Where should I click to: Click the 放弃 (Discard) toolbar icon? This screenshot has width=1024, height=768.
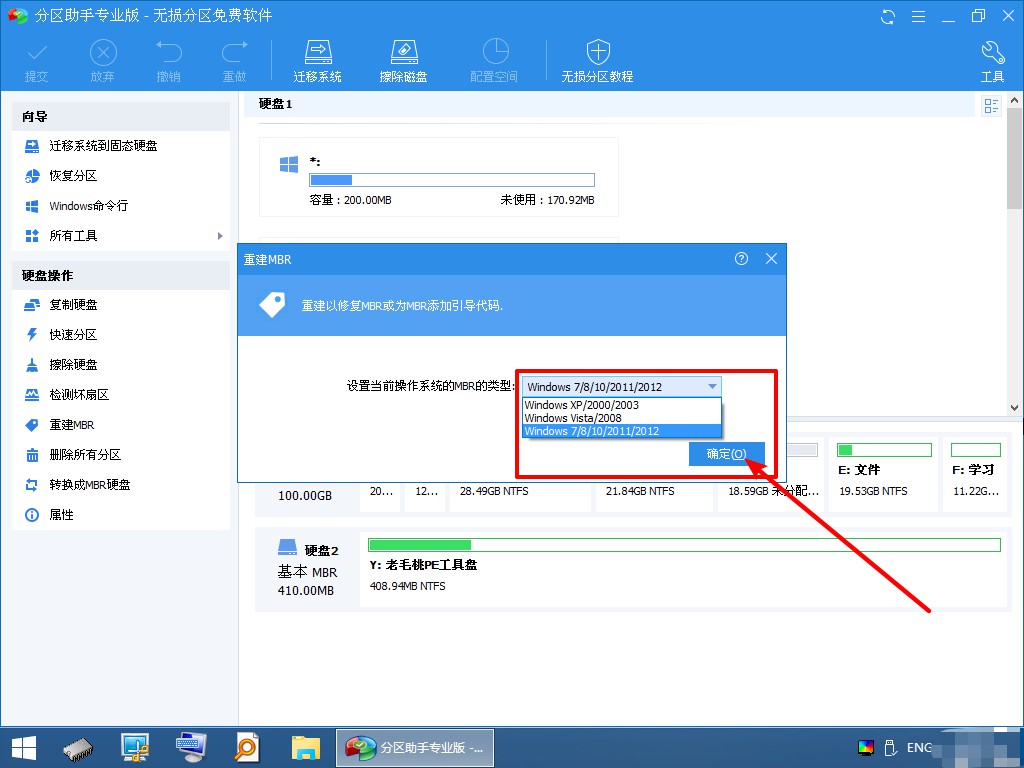tap(103, 61)
